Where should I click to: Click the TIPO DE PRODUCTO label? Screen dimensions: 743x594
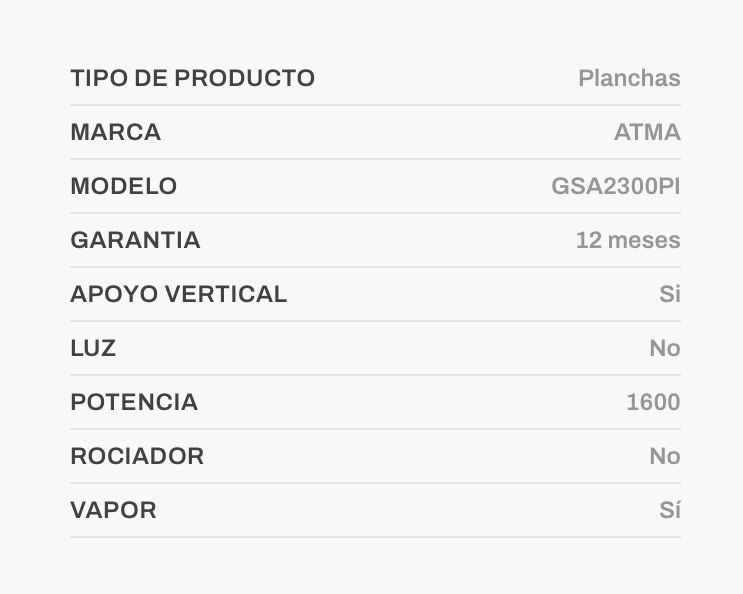(192, 78)
